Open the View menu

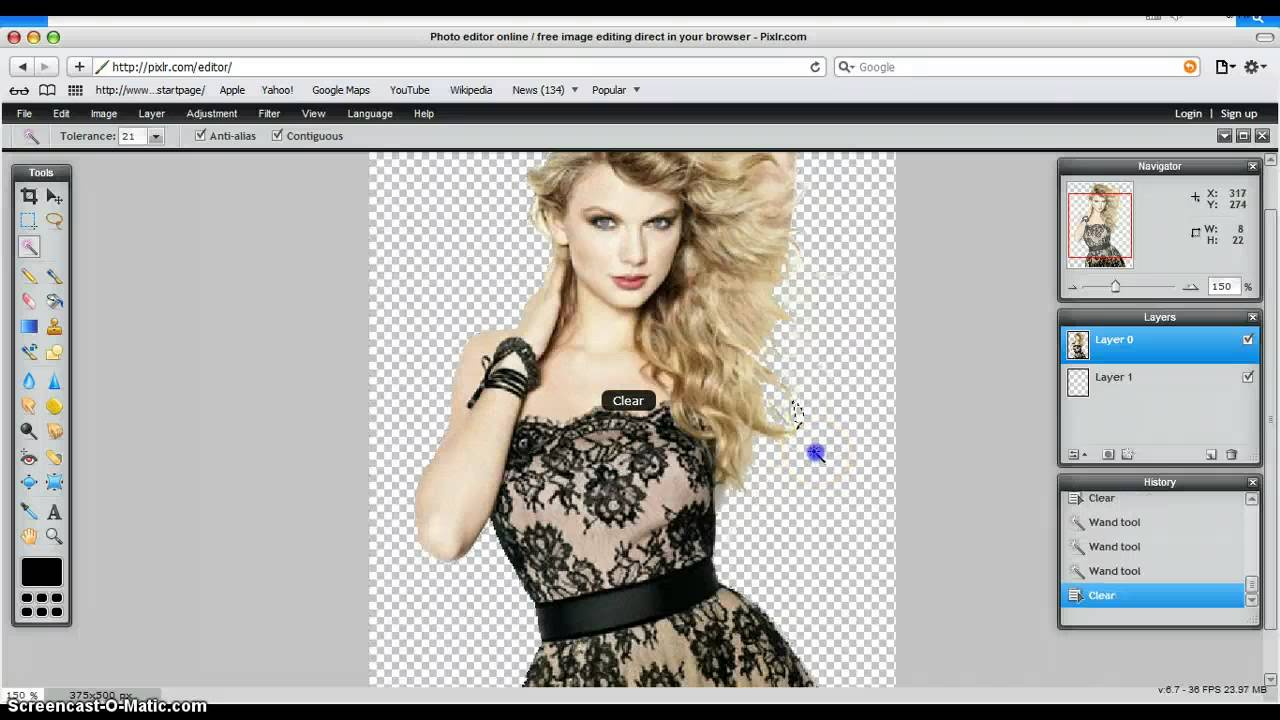tap(314, 114)
